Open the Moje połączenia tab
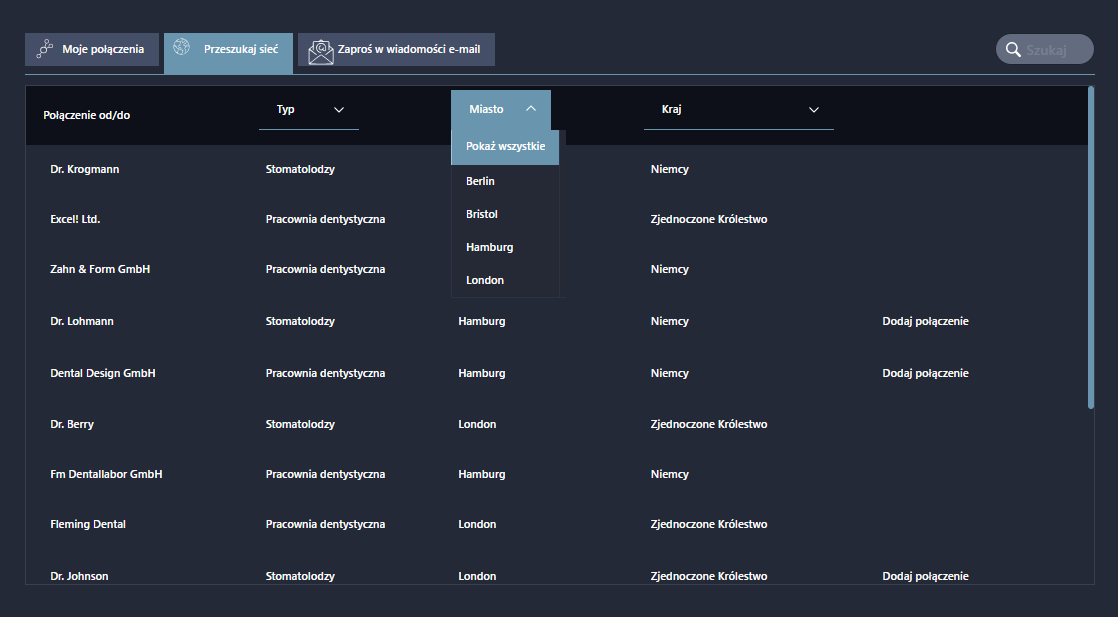 [x=92, y=49]
